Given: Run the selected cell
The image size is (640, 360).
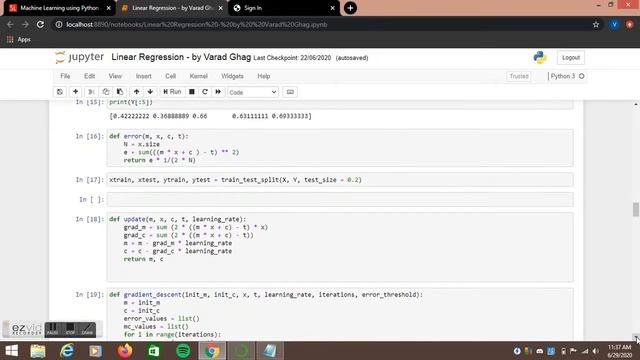Looking at the screenshot, I should pos(172,92).
